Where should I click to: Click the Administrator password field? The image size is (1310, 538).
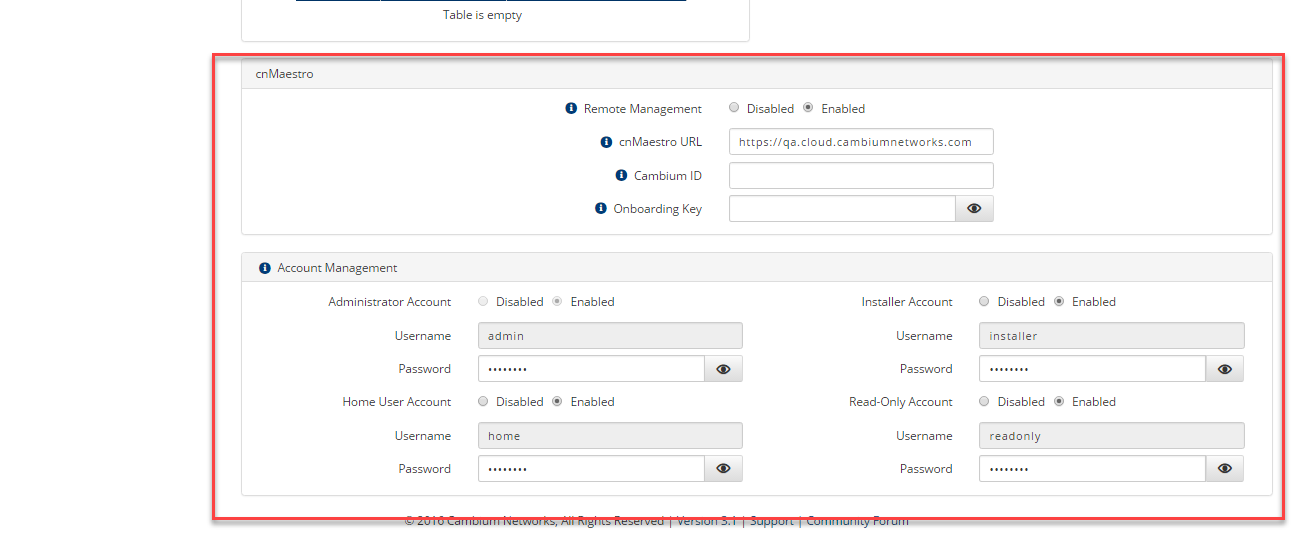592,369
